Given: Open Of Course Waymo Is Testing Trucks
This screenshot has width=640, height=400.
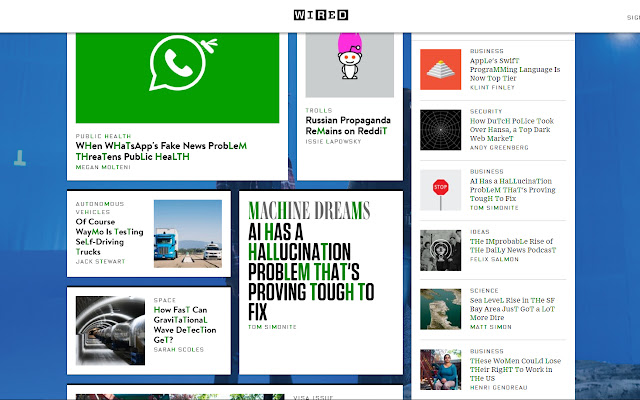Looking at the screenshot, I should (x=110, y=237).
